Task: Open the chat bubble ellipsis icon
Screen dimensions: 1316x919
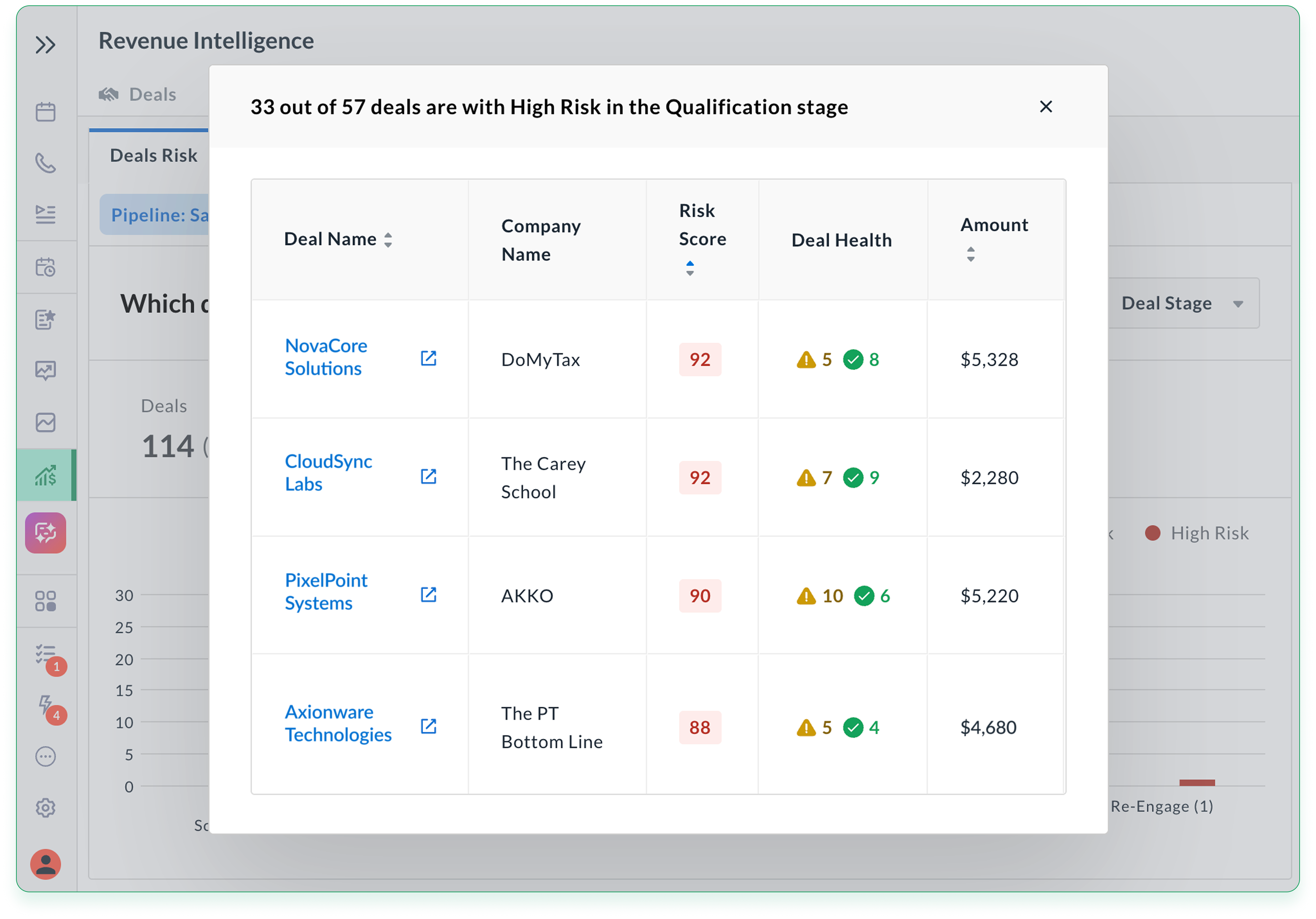Action: pyautogui.click(x=45, y=756)
